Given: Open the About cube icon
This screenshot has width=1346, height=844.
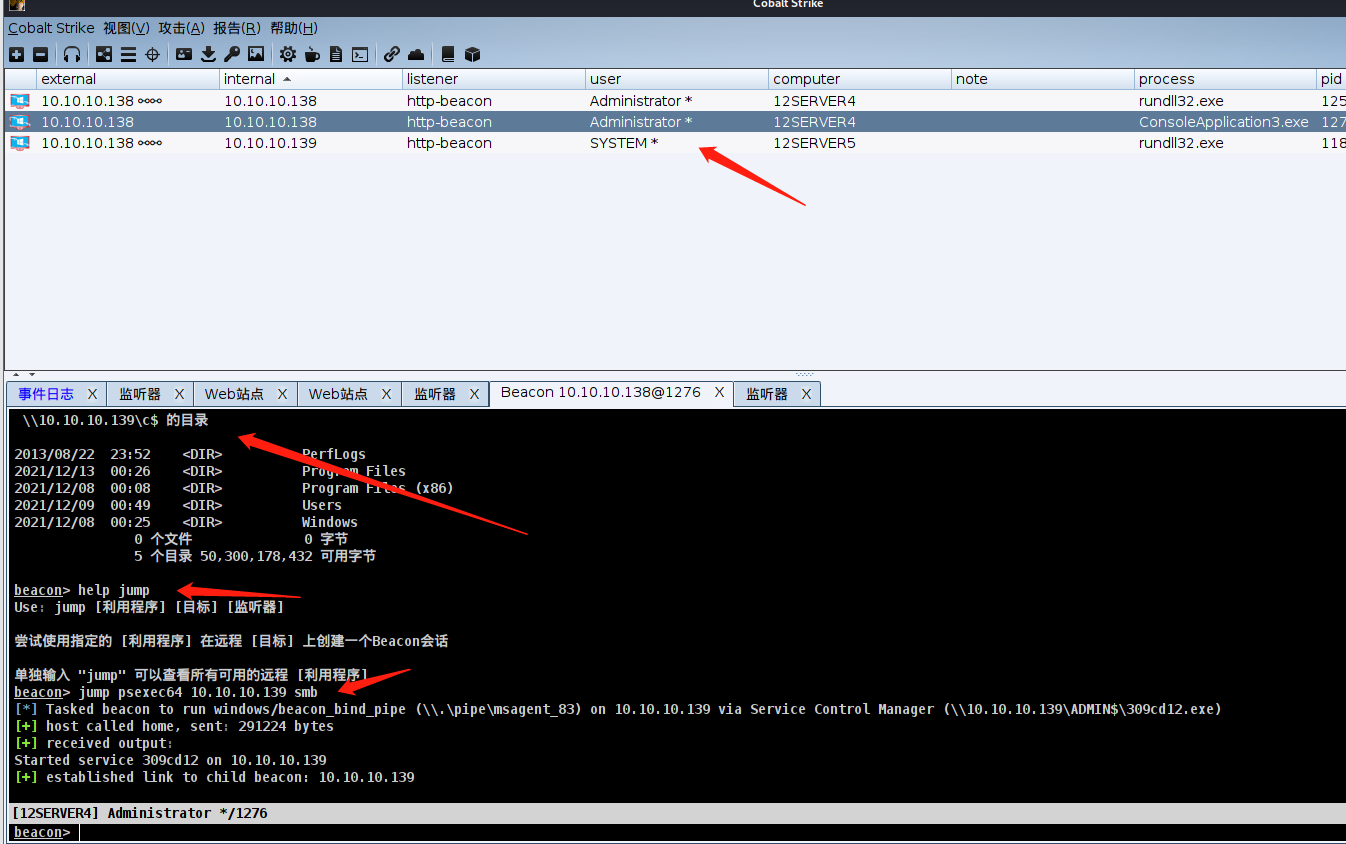Looking at the screenshot, I should [x=473, y=54].
